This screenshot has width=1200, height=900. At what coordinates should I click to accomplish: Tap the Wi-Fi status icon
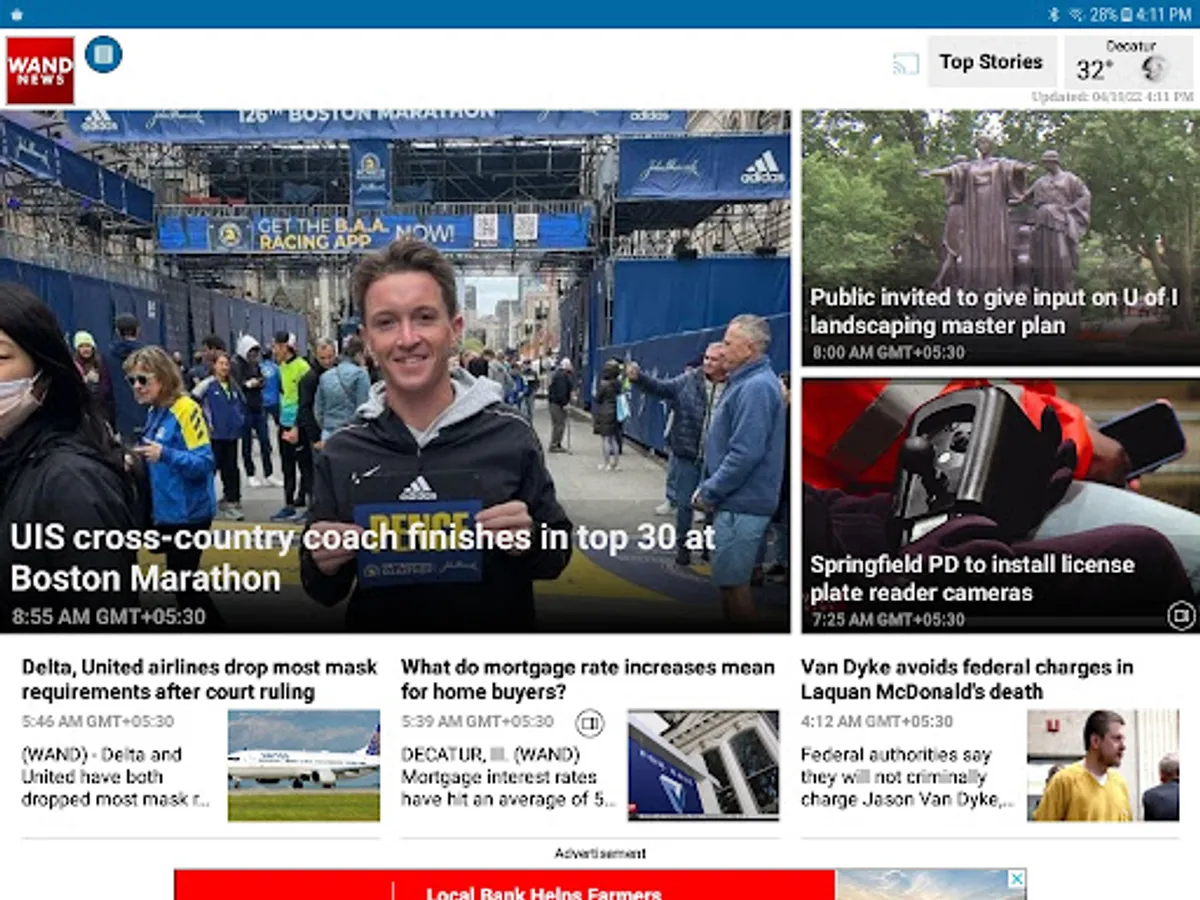(x=1077, y=14)
